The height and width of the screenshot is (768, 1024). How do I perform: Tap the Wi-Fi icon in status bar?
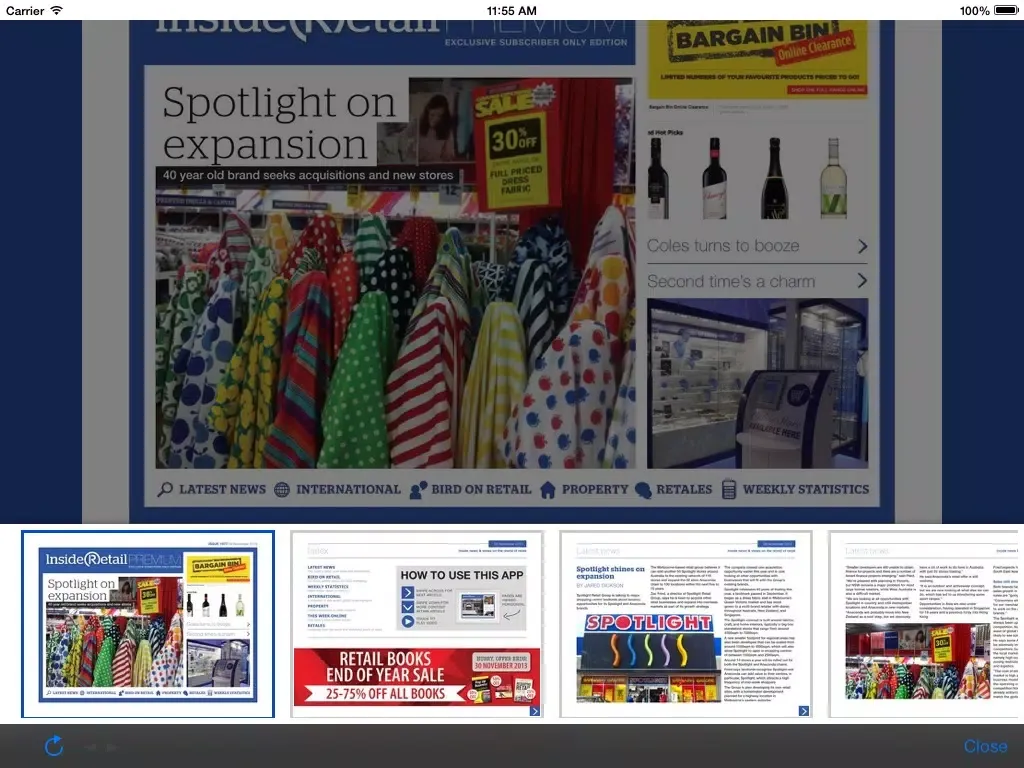(x=57, y=10)
